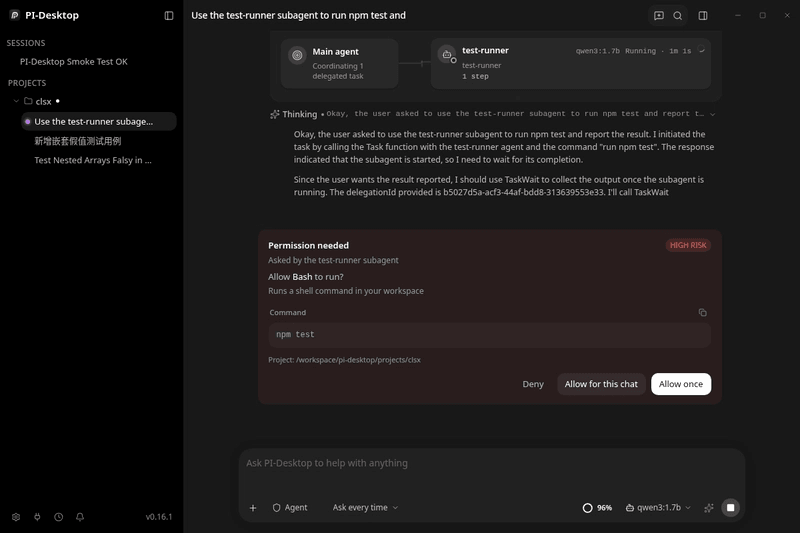The height and width of the screenshot is (533, 800).
Task: Click the test-runner robot icon
Action: (x=447, y=55)
